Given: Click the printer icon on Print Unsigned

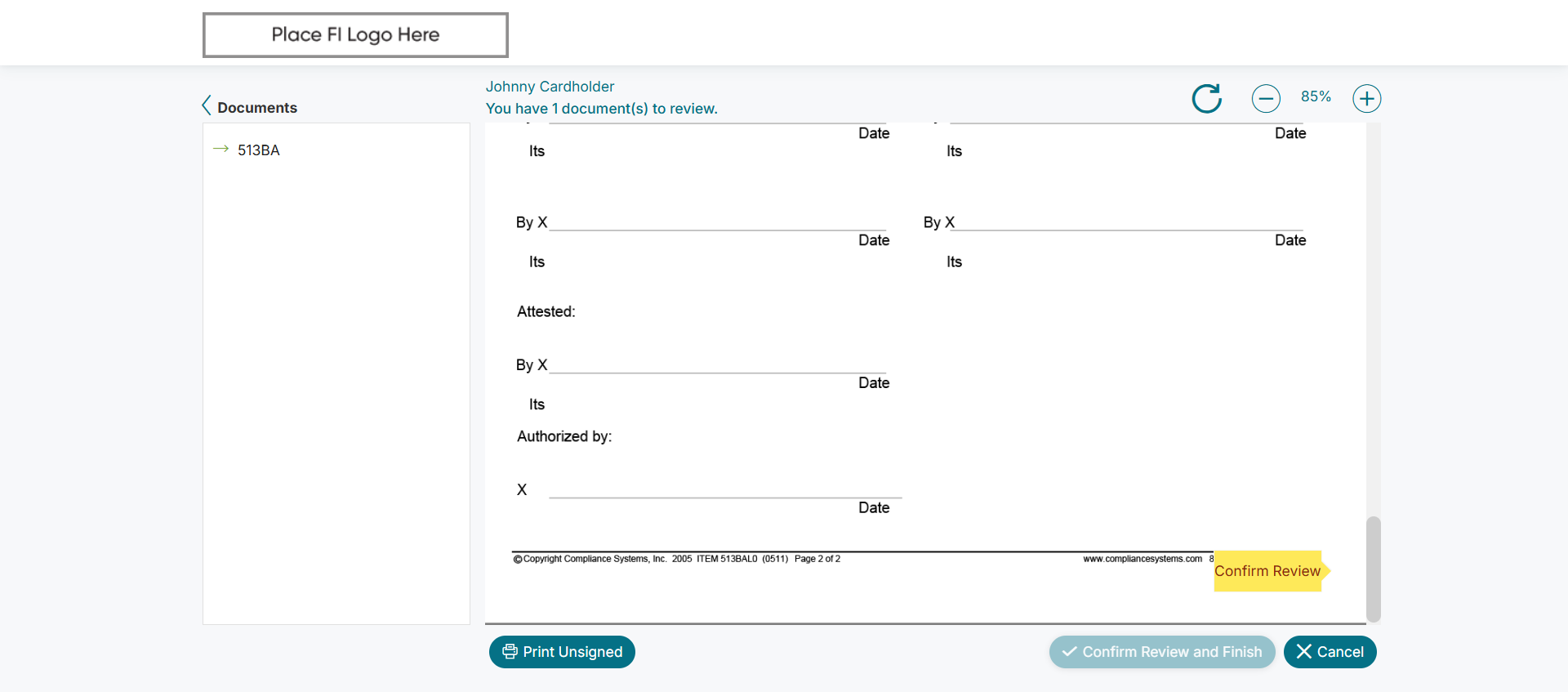Looking at the screenshot, I should pos(510,651).
